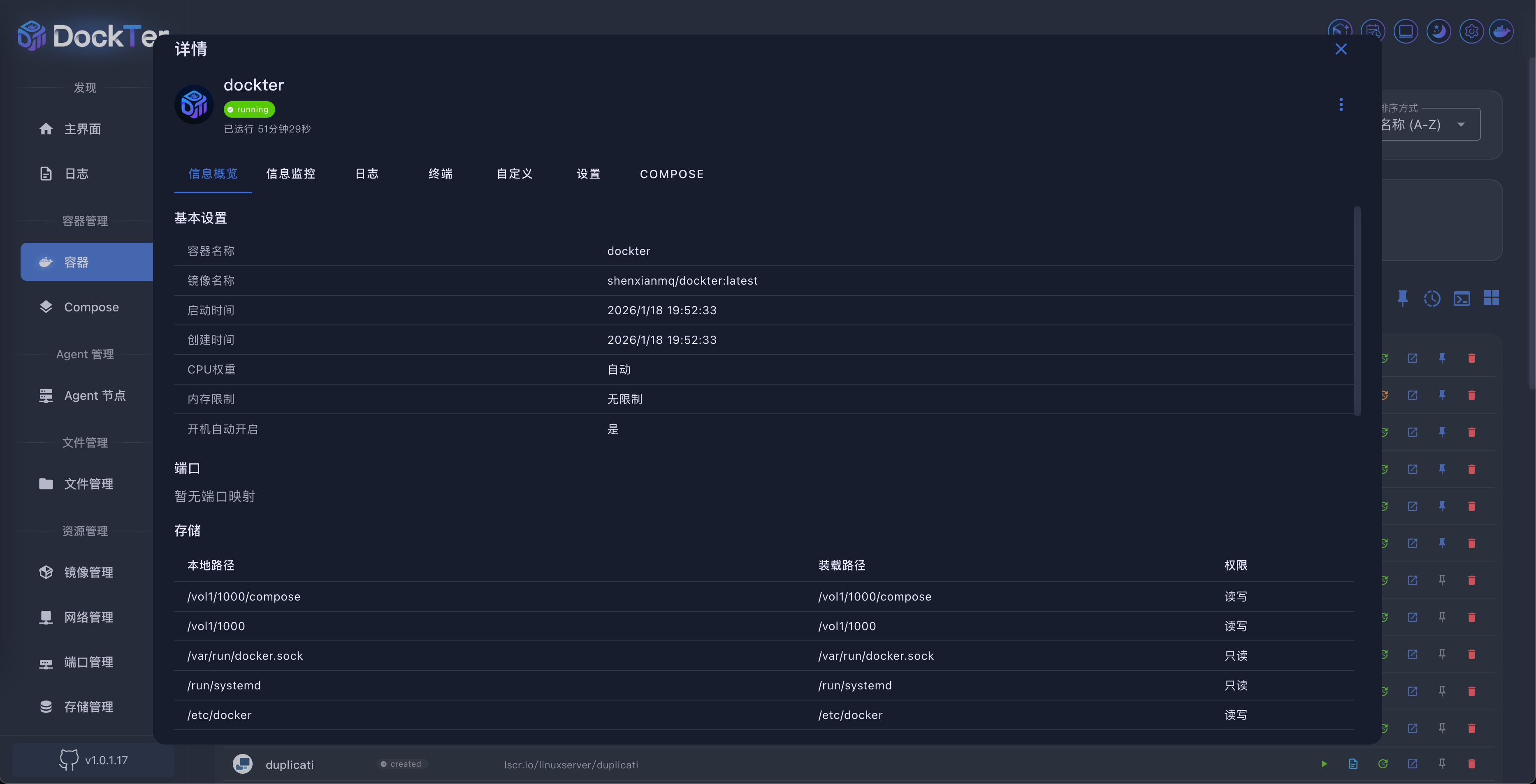Switch to the COMPOSE tab
This screenshot has height=784, width=1536.
pos(671,174)
